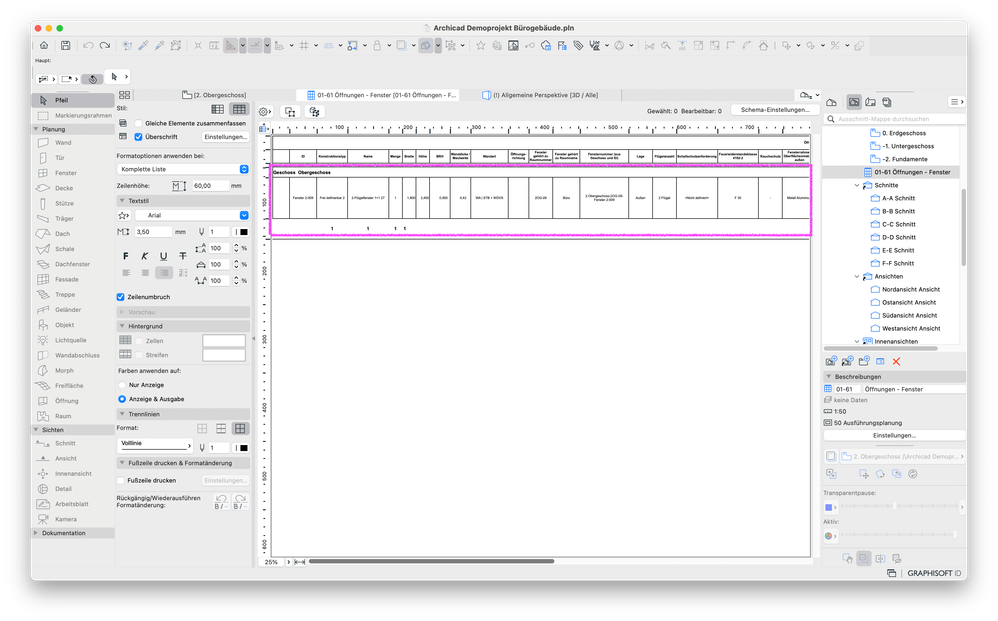The image size is (998, 621).
Task: Open schedule gear settings icon above ruler
Action: pos(265,111)
